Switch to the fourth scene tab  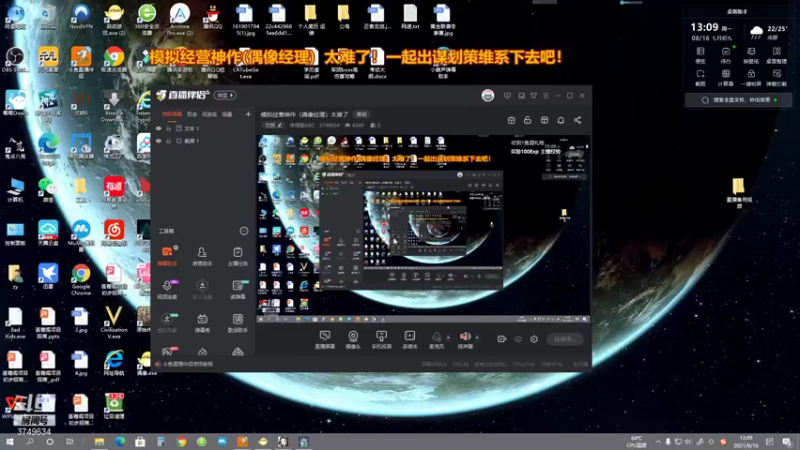click(227, 114)
